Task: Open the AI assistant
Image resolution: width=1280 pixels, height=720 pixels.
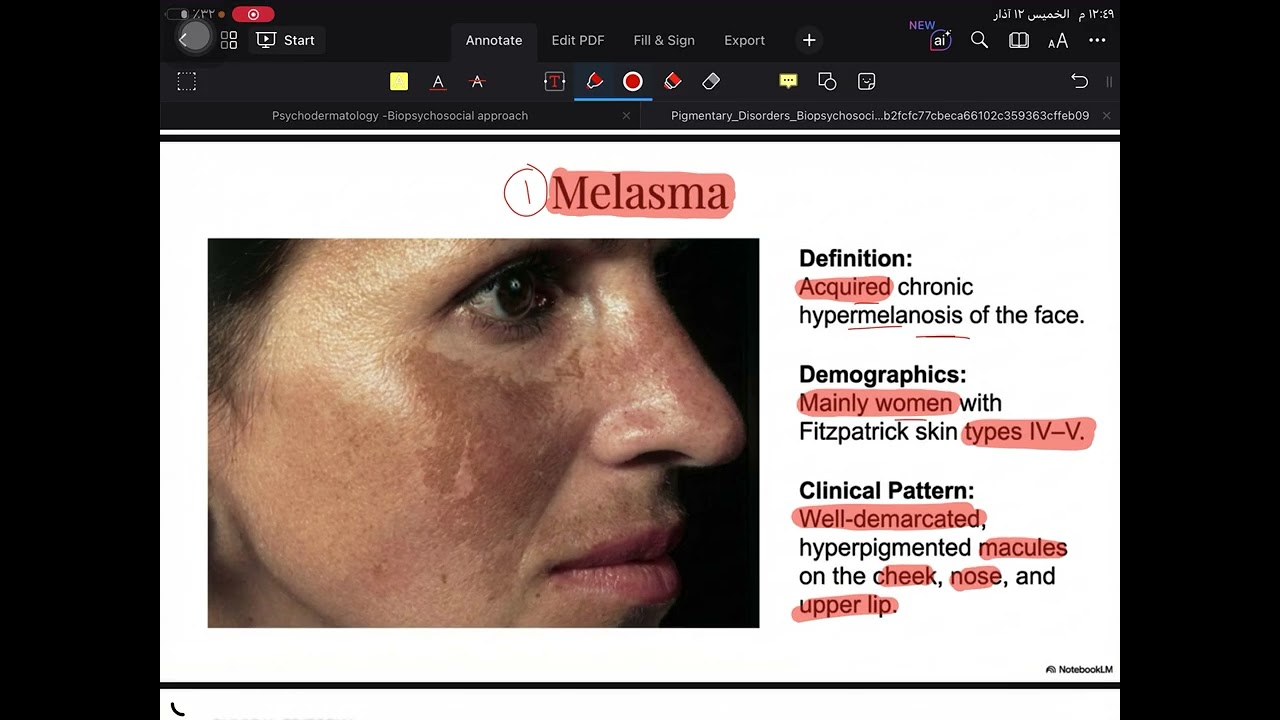Action: (940, 40)
